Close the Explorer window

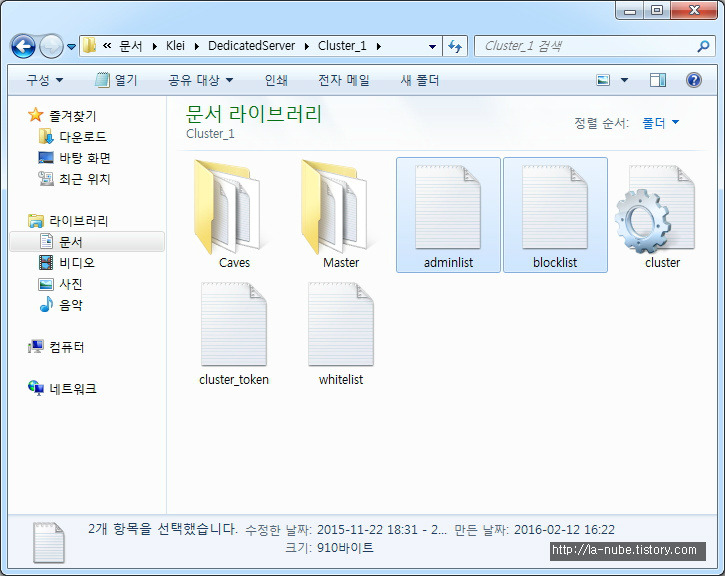(694, 10)
